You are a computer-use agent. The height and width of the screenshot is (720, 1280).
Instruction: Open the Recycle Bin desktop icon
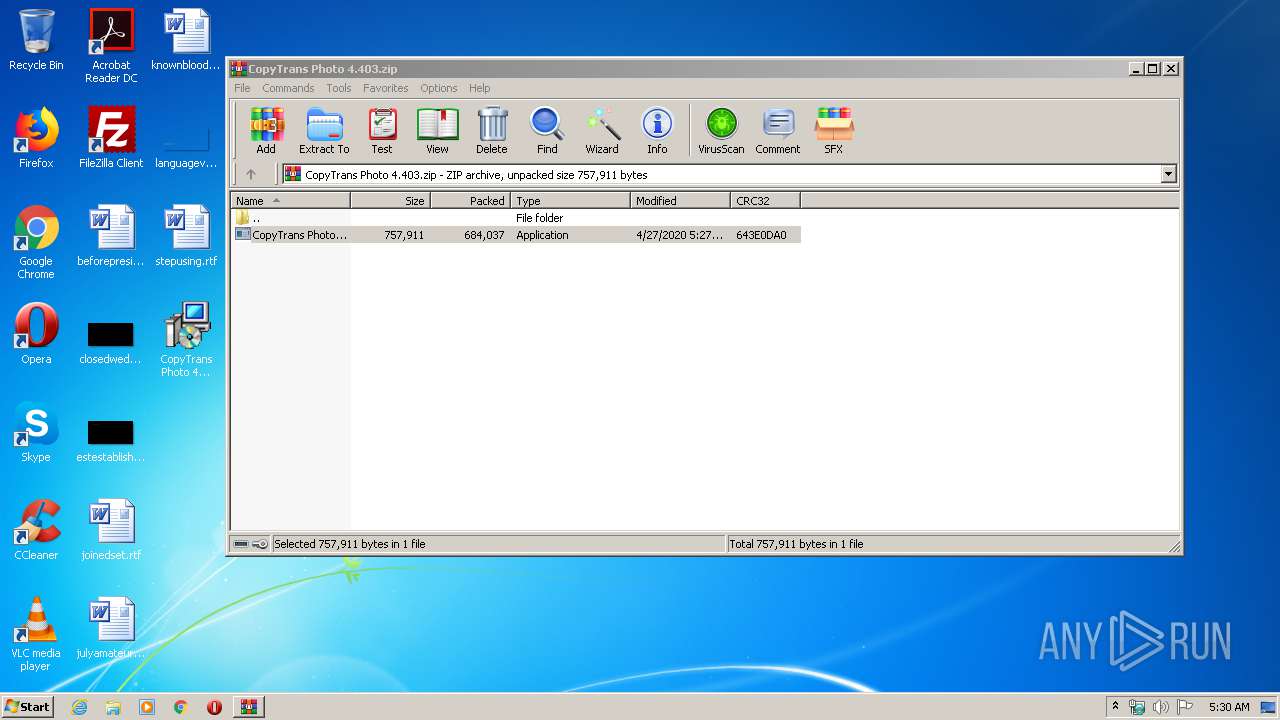click(x=36, y=40)
